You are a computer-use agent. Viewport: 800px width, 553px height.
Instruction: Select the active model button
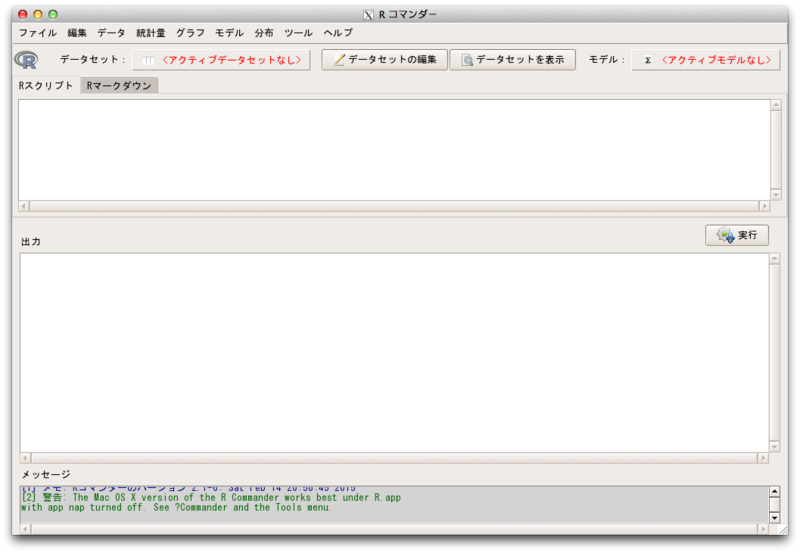[706, 60]
